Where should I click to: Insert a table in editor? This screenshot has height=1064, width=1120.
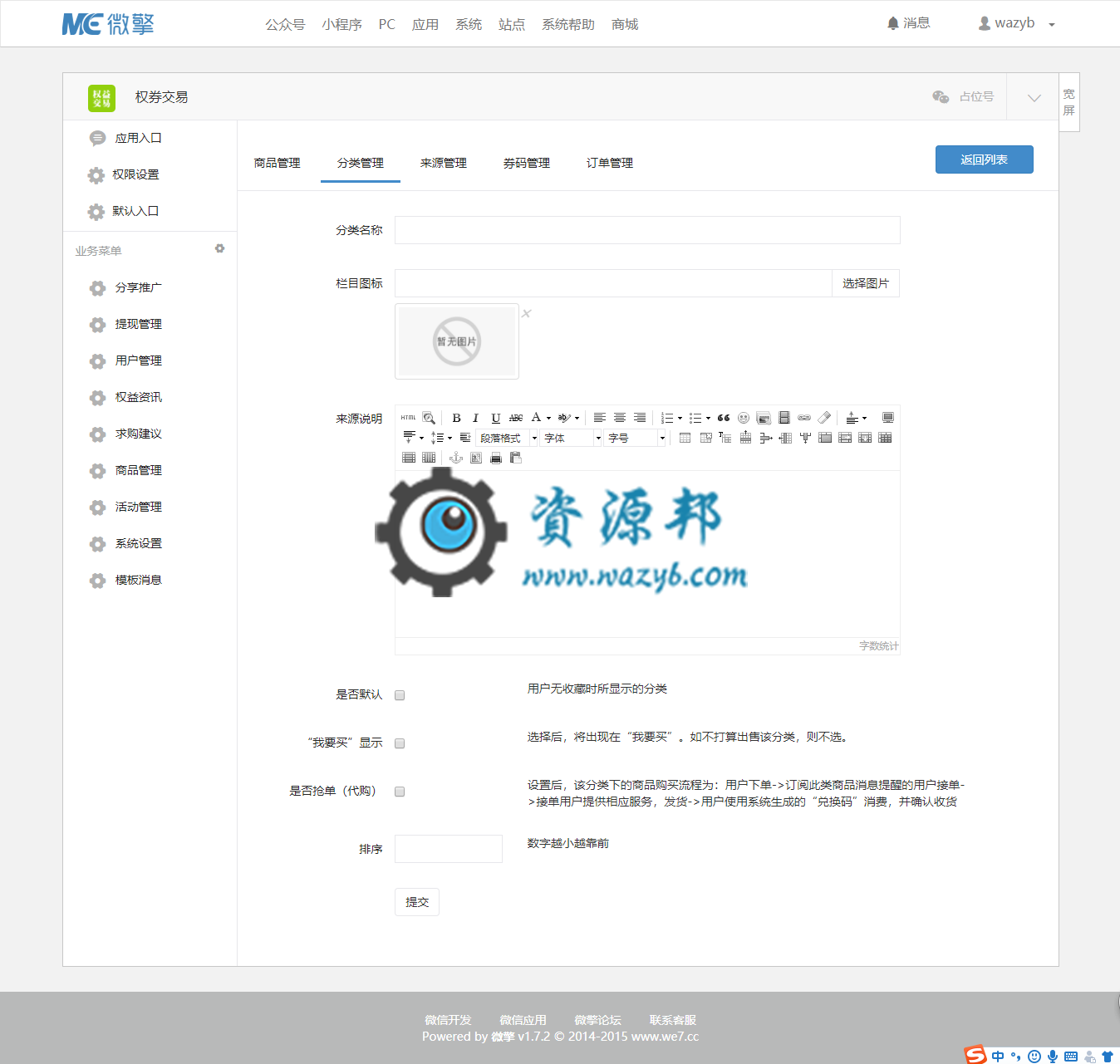pyautogui.click(x=685, y=438)
